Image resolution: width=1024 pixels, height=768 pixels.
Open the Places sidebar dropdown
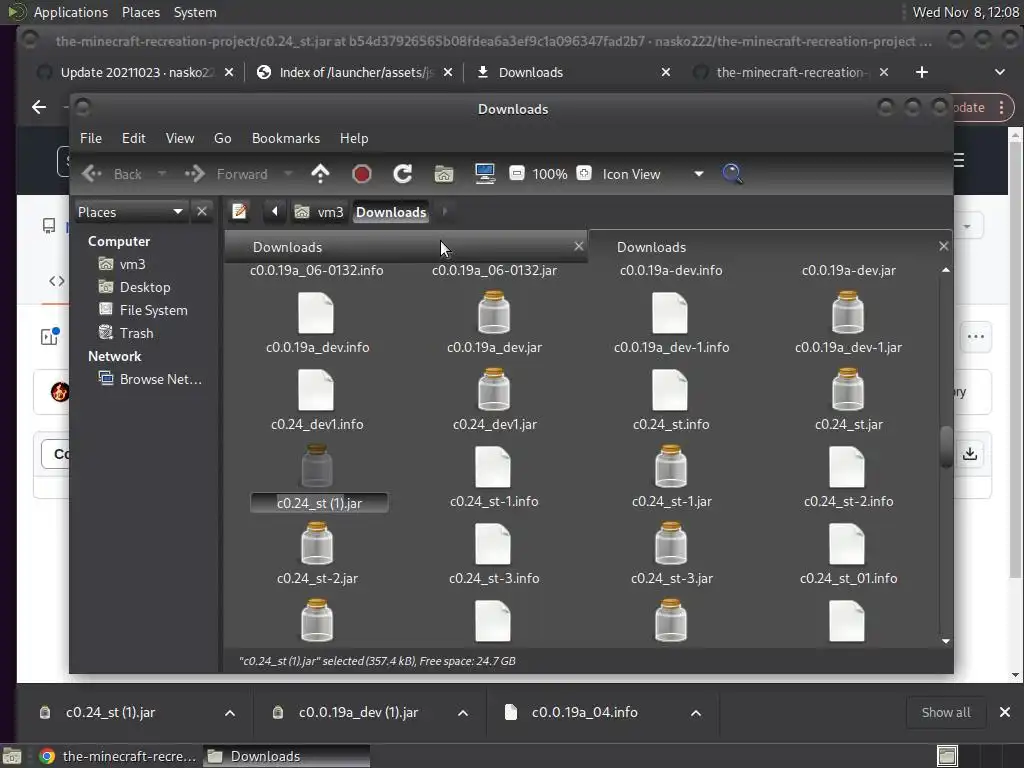click(x=131, y=212)
